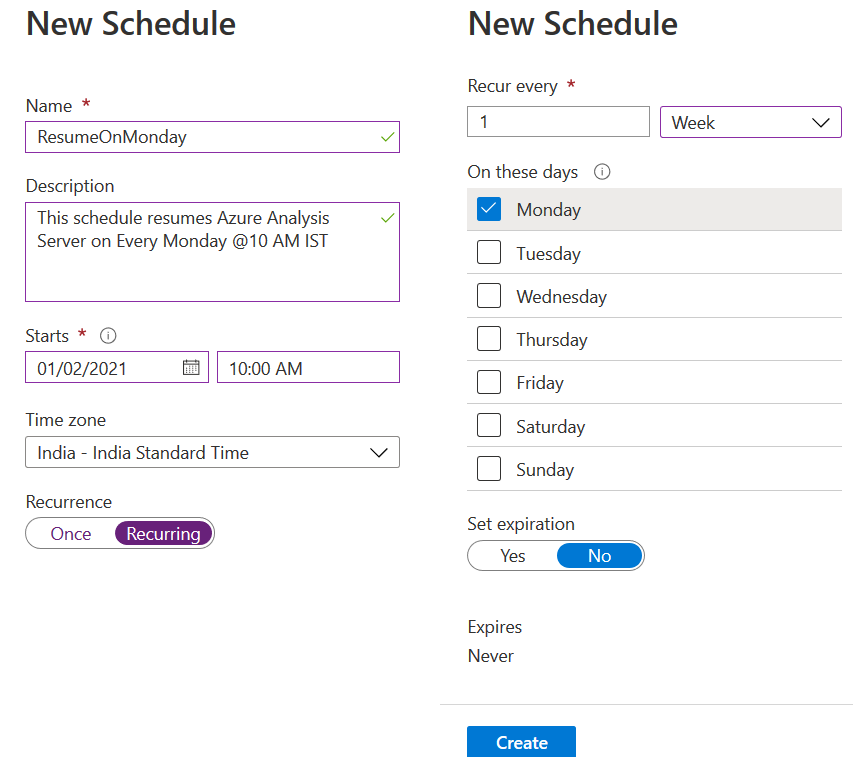Expand the Time zone dropdown
Viewport: 853px width, 757px height.
coord(212,452)
